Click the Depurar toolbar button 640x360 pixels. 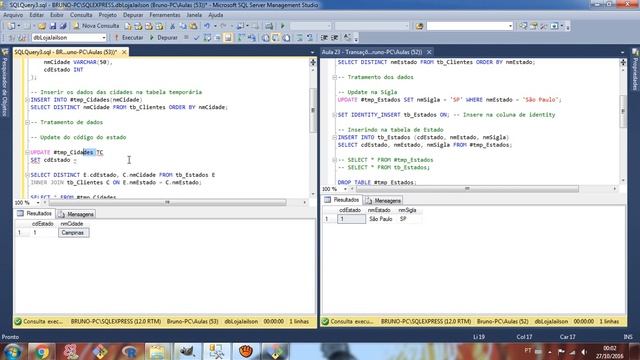point(163,38)
